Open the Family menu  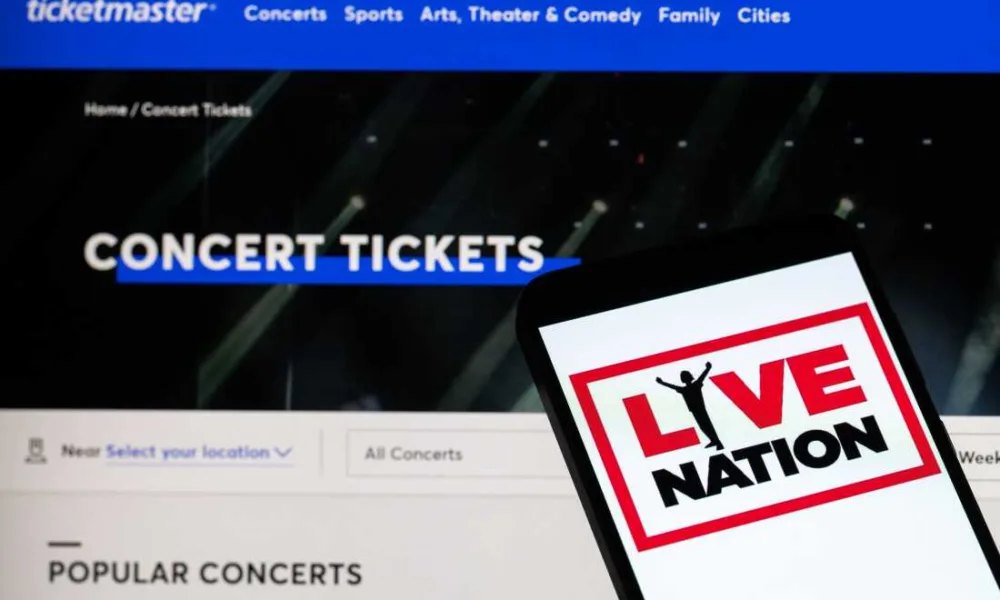pos(689,15)
